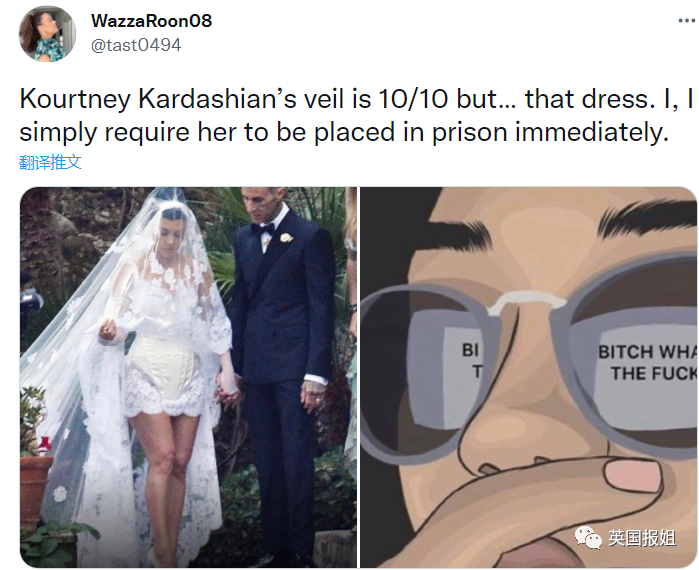Viewport: 699px width, 570px height.
Task: Click the WazzaRoon08 profile avatar
Action: 47,34
